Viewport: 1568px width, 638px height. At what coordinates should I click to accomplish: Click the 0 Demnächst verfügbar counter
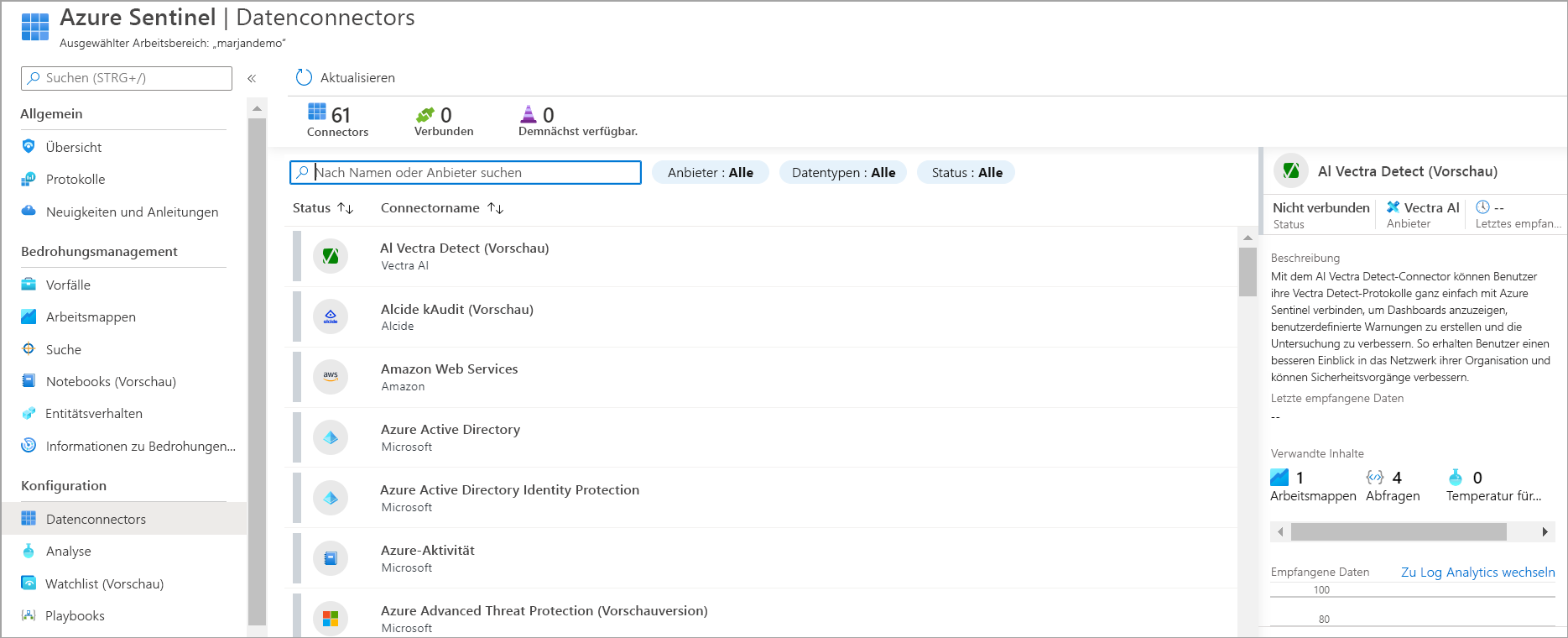pyautogui.click(x=578, y=120)
